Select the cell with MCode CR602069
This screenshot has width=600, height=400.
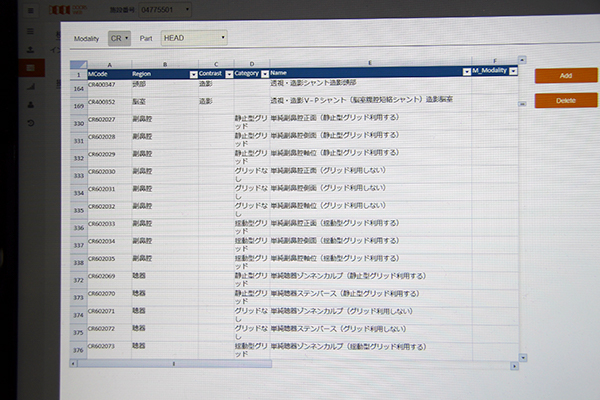click(x=108, y=275)
